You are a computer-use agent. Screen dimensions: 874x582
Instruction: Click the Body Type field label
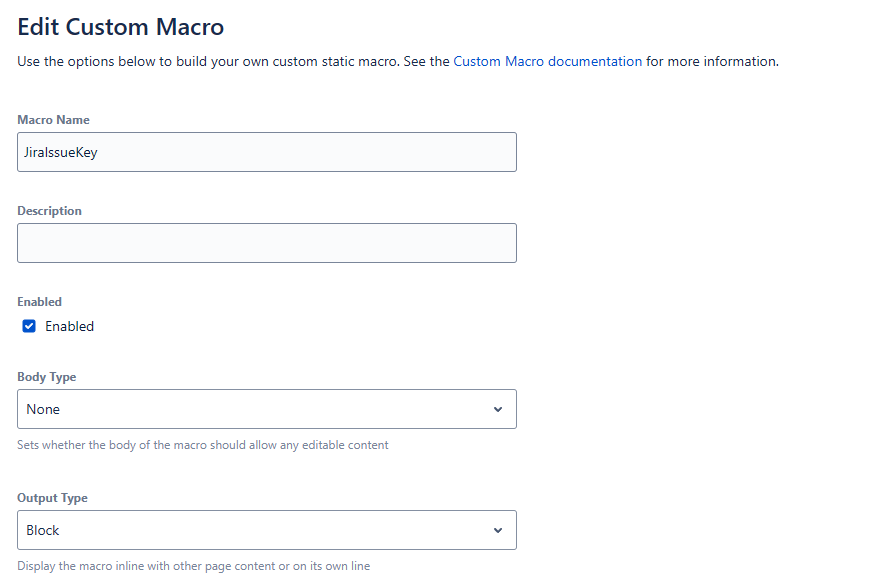pos(46,377)
